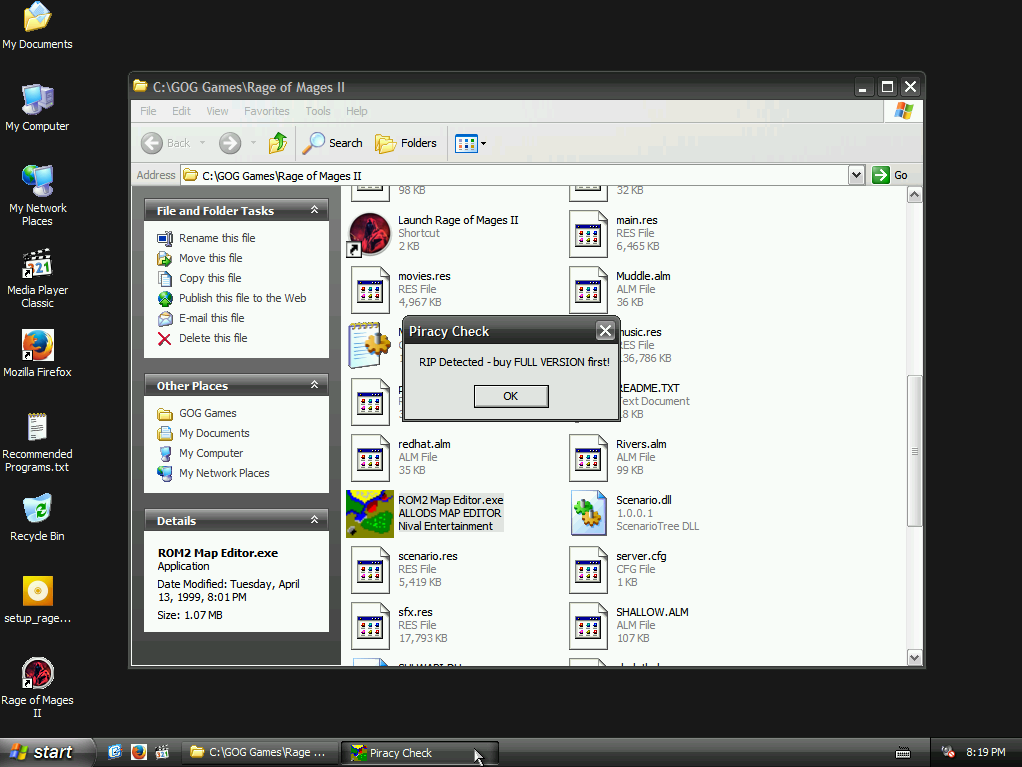Select the Rivers.alm file icon
This screenshot has width=1022, height=767.
[588, 458]
